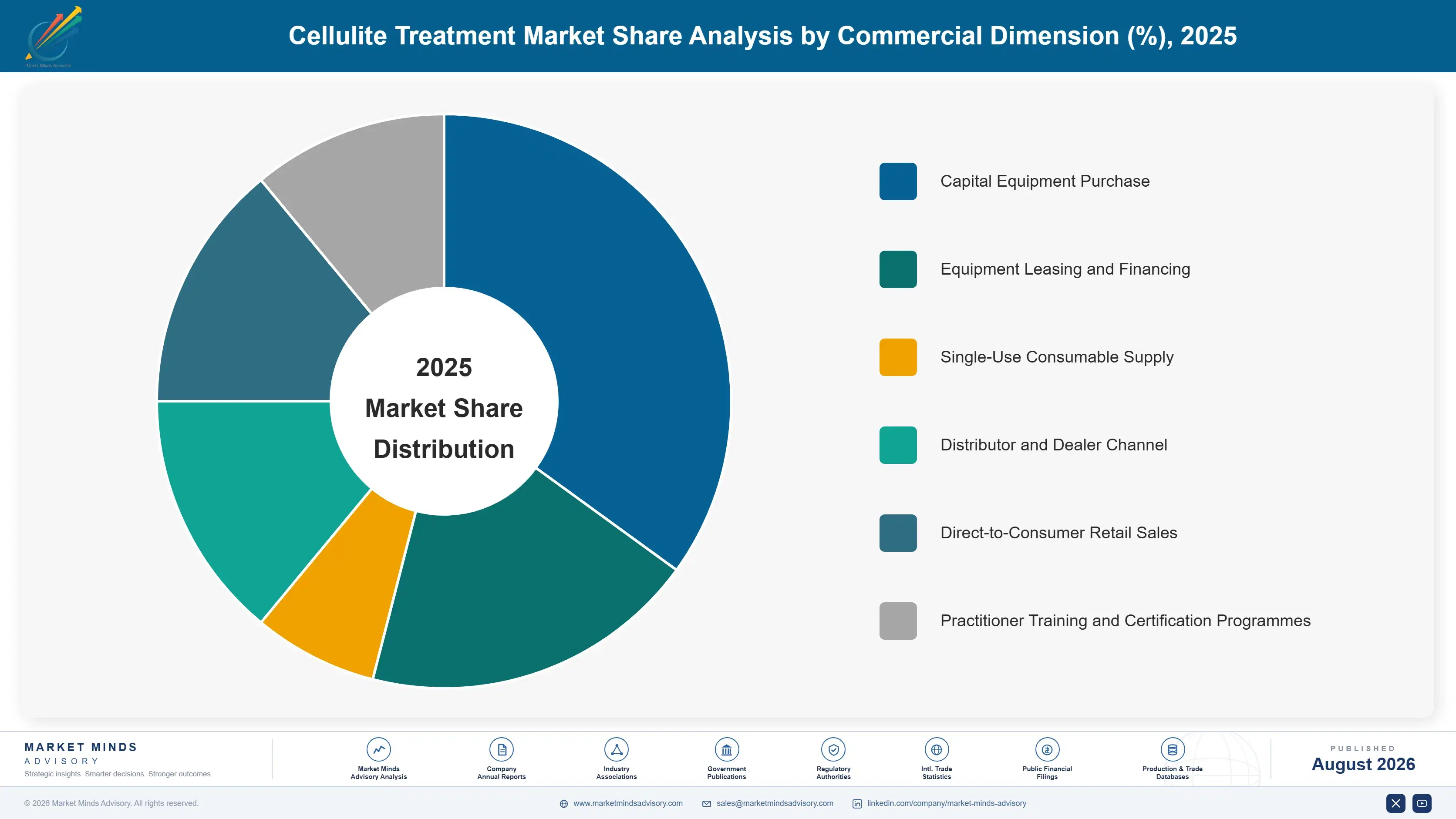This screenshot has width=1456, height=819.
Task: Click the 'Single-Use Consumable Supply' legend label
Action: 1057,357
